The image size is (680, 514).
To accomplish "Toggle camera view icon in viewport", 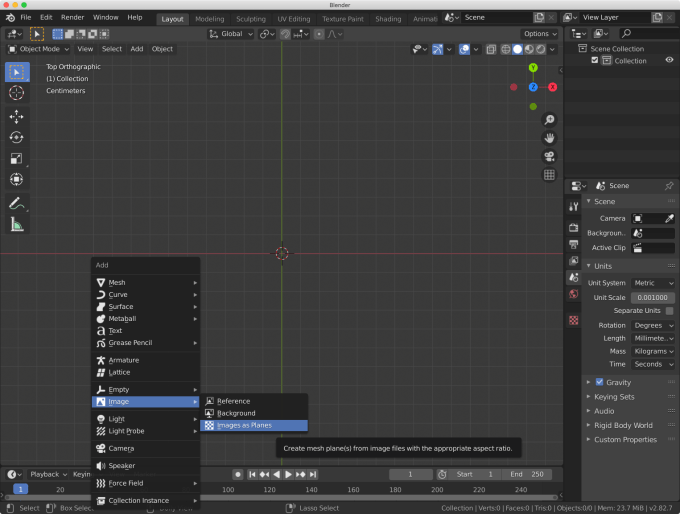I will coord(549,156).
